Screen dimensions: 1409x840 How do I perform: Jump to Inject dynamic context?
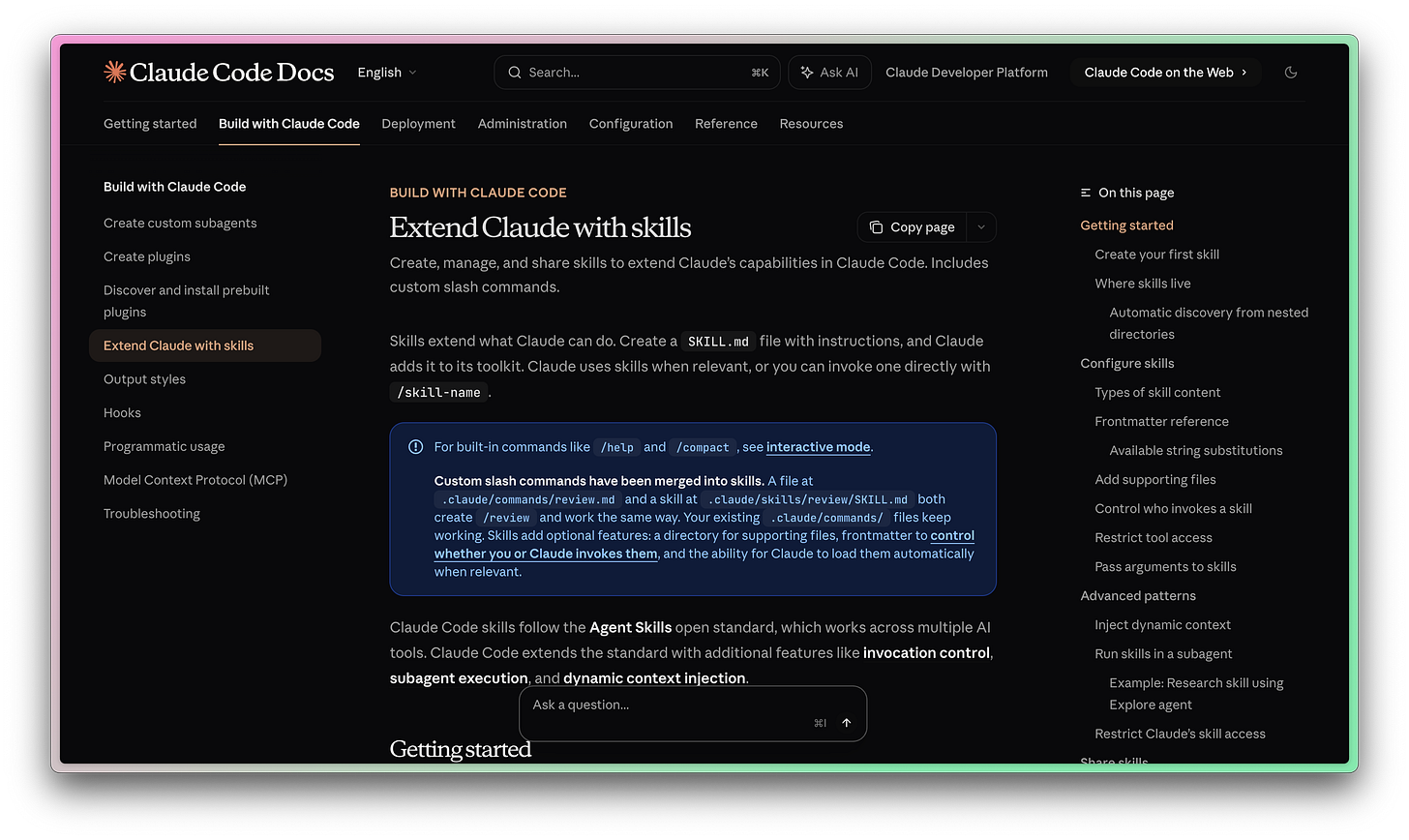(x=1163, y=625)
